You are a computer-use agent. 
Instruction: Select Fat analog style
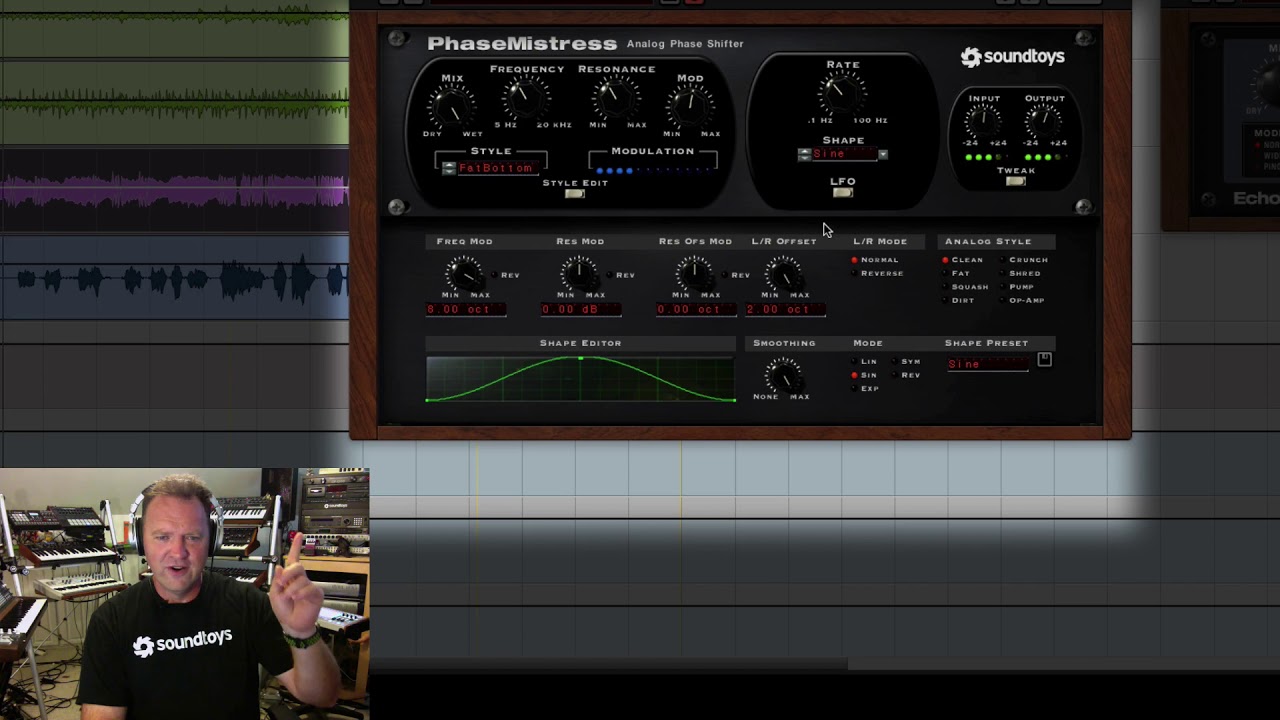956,273
